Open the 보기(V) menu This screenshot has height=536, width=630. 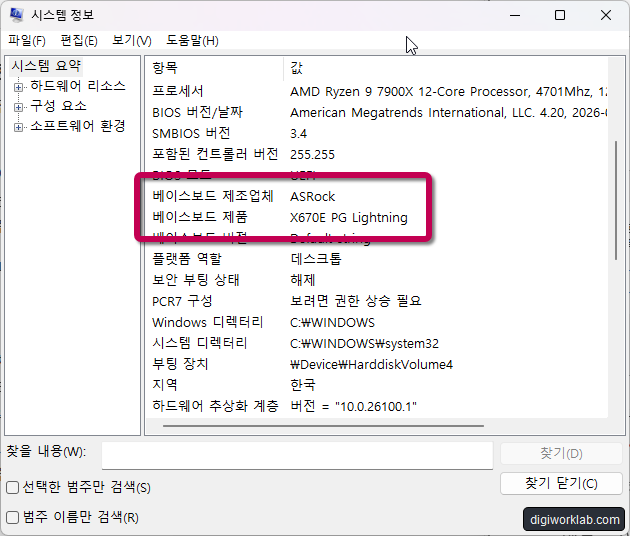(x=132, y=41)
